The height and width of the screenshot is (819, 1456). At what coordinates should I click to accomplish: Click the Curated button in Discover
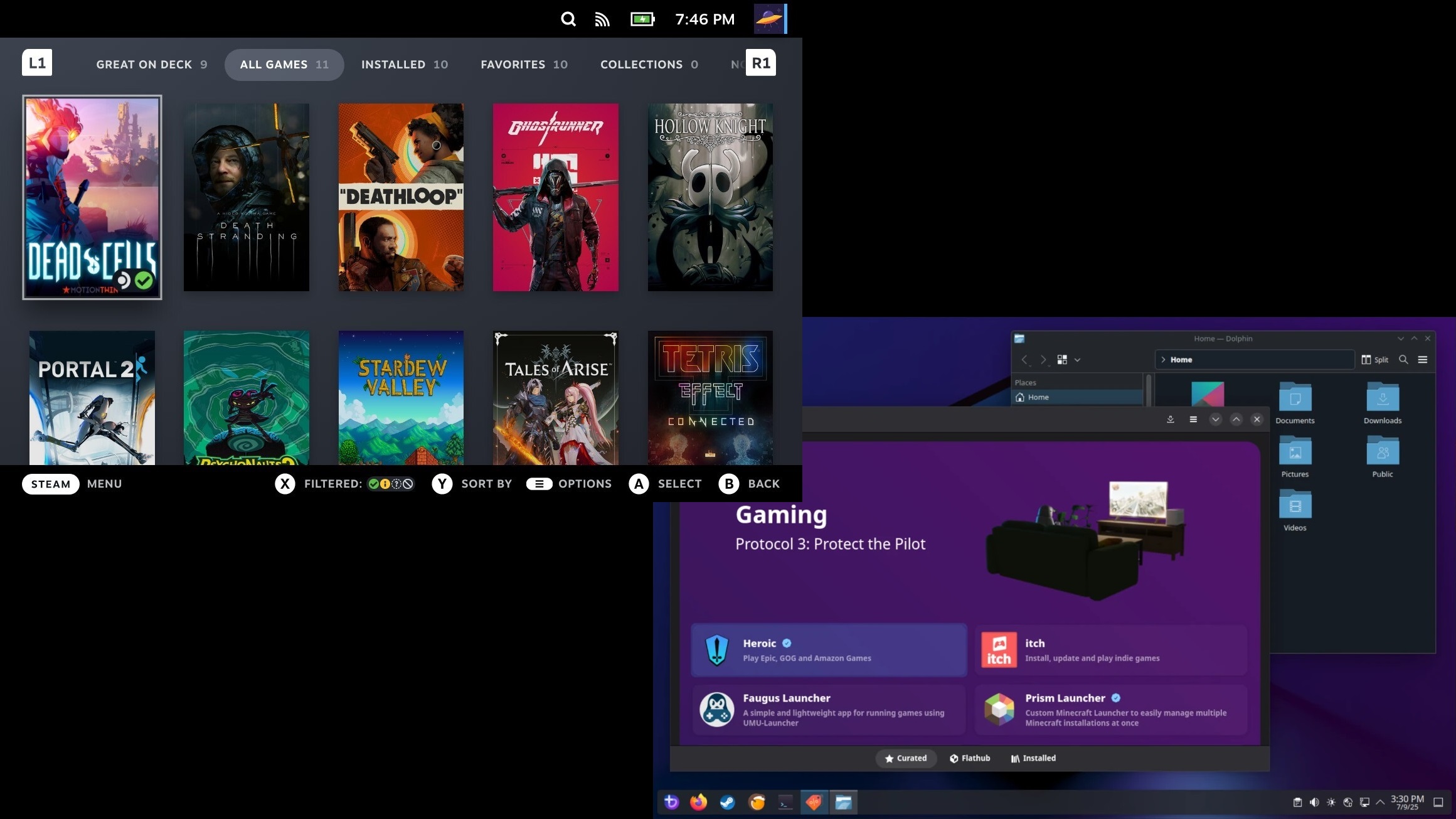(x=906, y=758)
